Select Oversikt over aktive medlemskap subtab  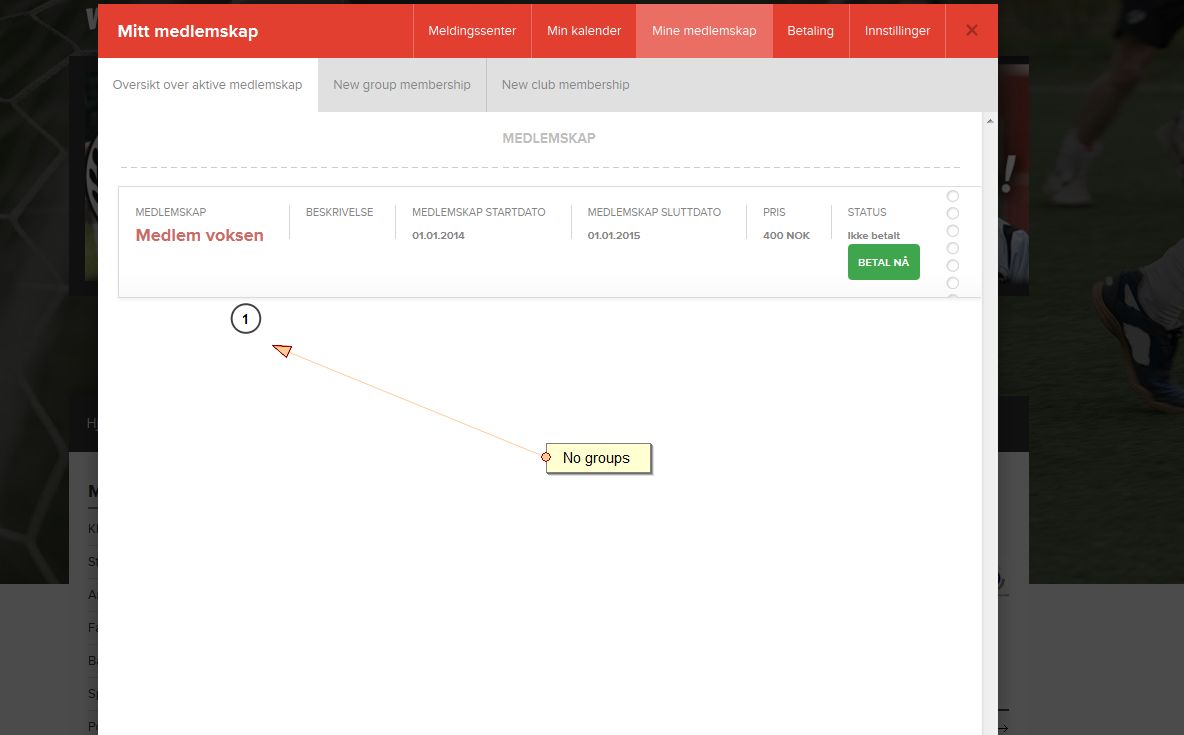(208, 85)
